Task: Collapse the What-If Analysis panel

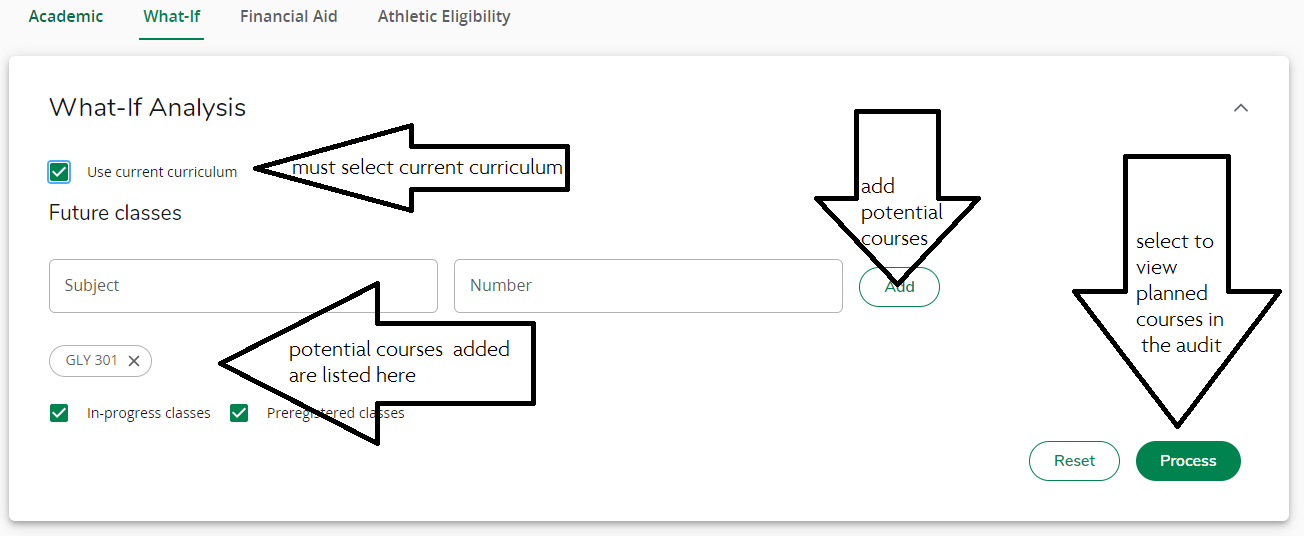Action: (1241, 108)
